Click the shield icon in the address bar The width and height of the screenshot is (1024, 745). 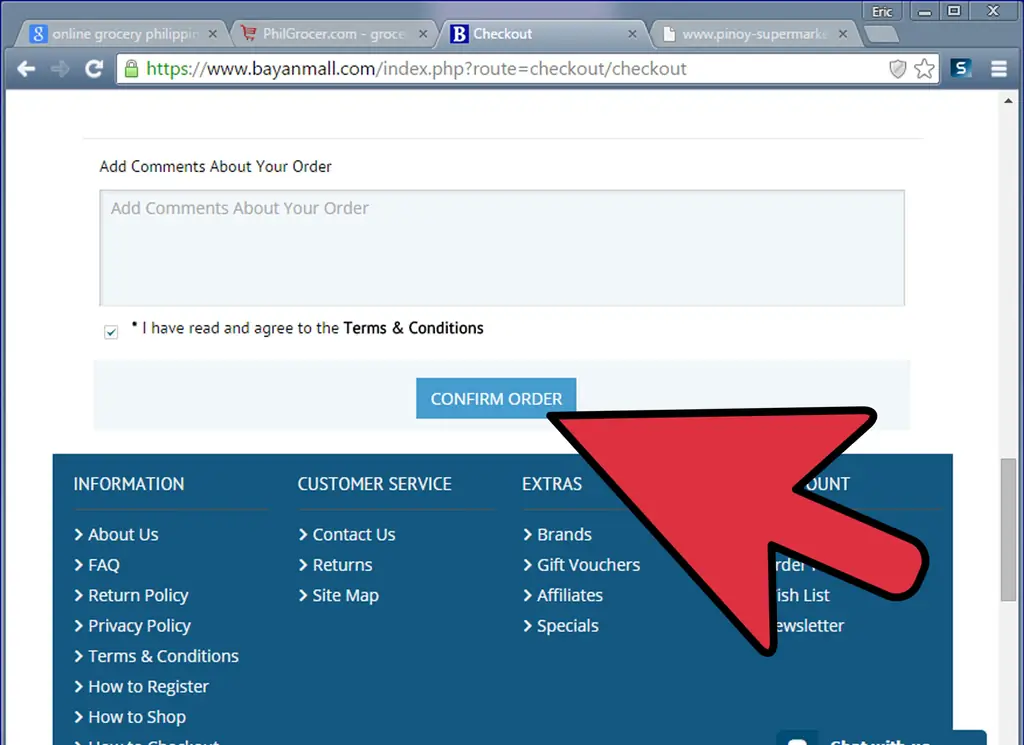point(898,69)
